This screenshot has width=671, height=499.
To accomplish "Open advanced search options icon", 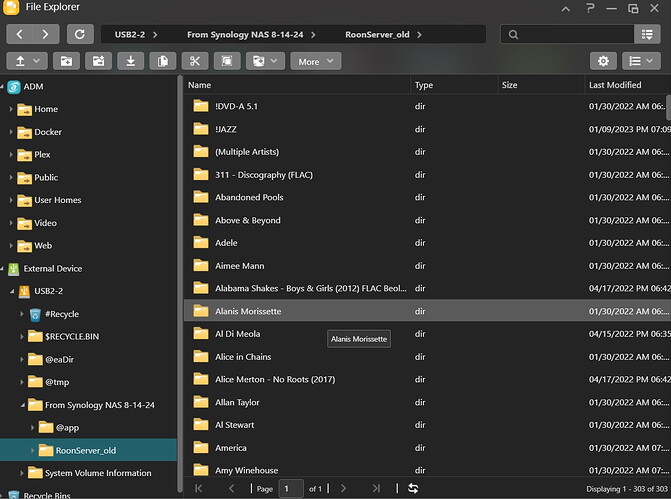I will 647,35.
